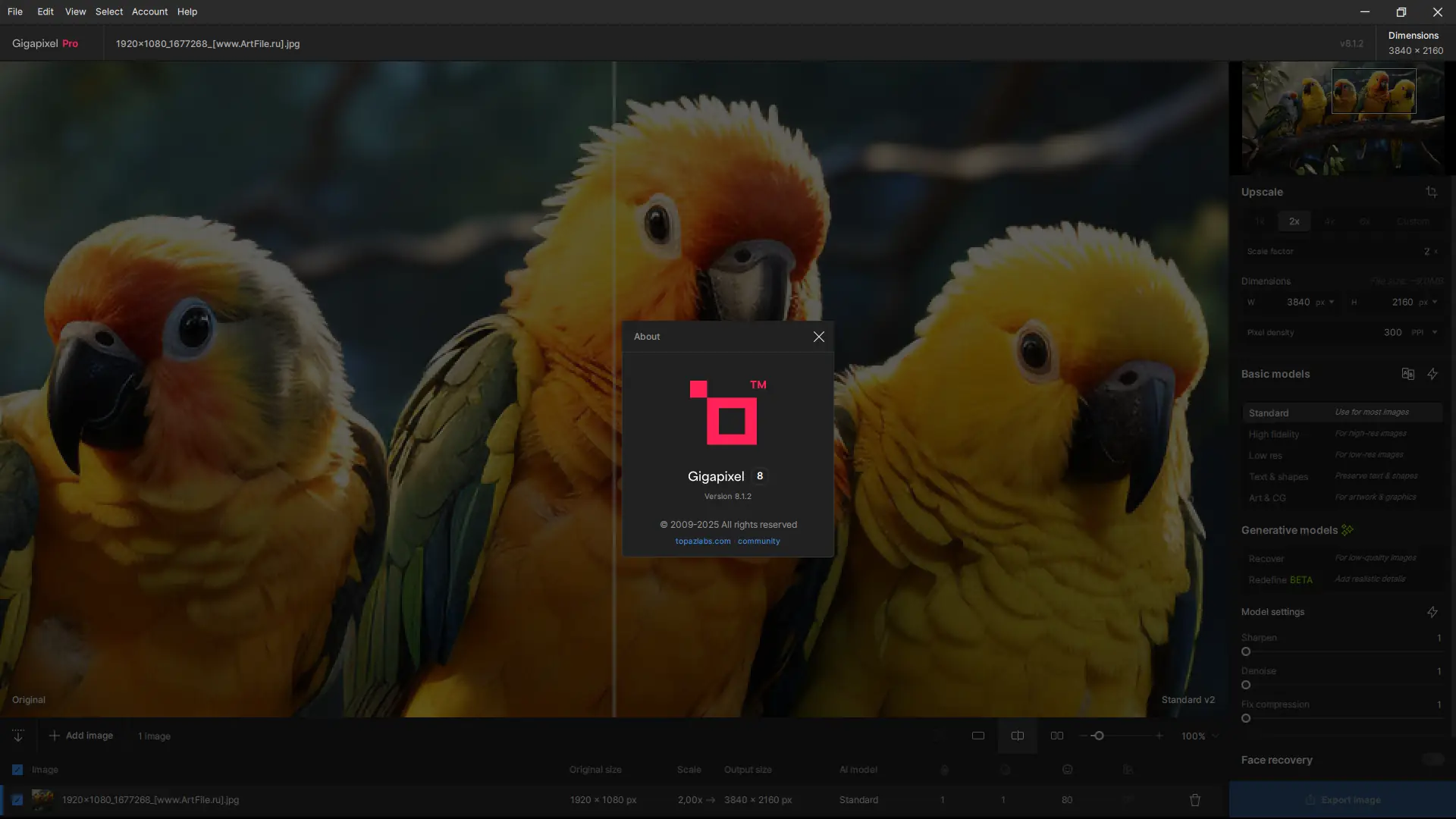Click the lightning icon beside Basic models

pos(1432,374)
